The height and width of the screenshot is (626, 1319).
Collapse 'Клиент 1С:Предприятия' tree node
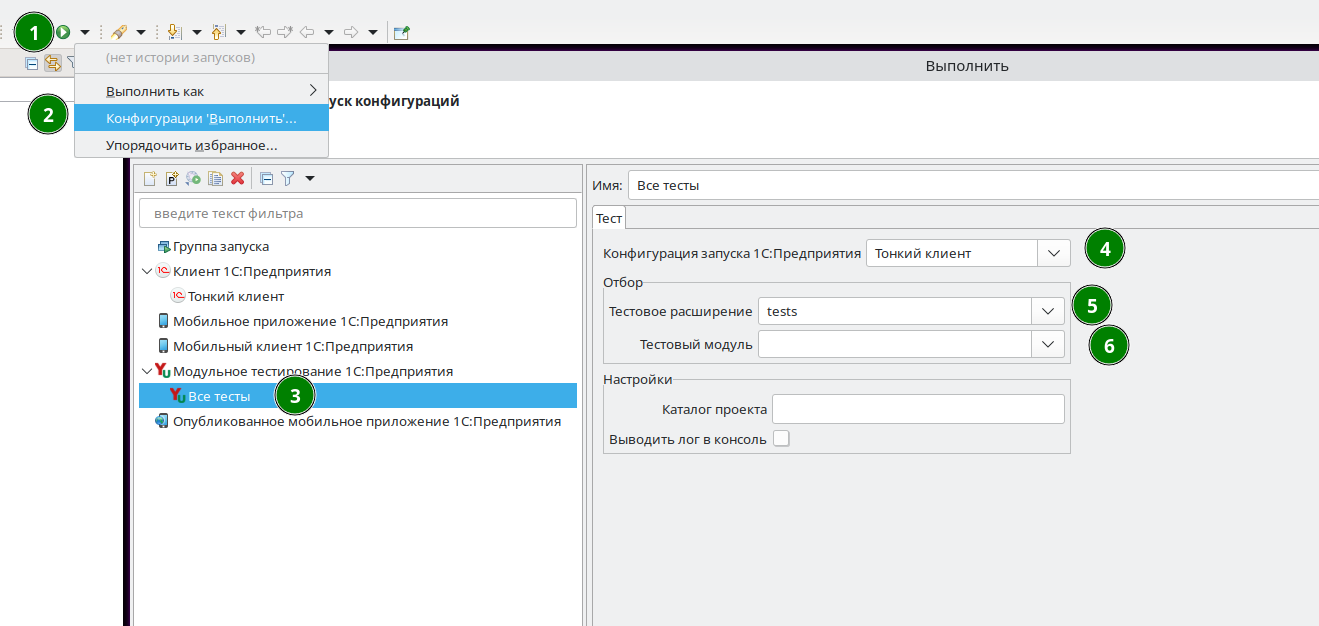tap(147, 271)
